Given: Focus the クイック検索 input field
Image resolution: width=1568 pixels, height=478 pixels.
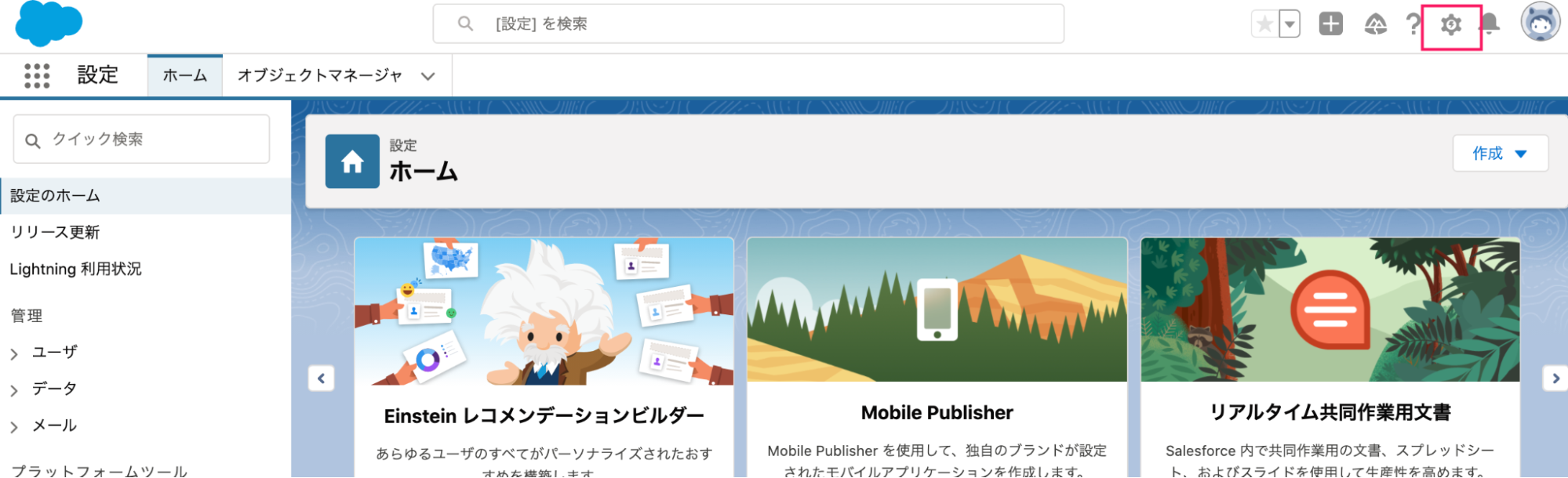Looking at the screenshot, I should (x=141, y=139).
